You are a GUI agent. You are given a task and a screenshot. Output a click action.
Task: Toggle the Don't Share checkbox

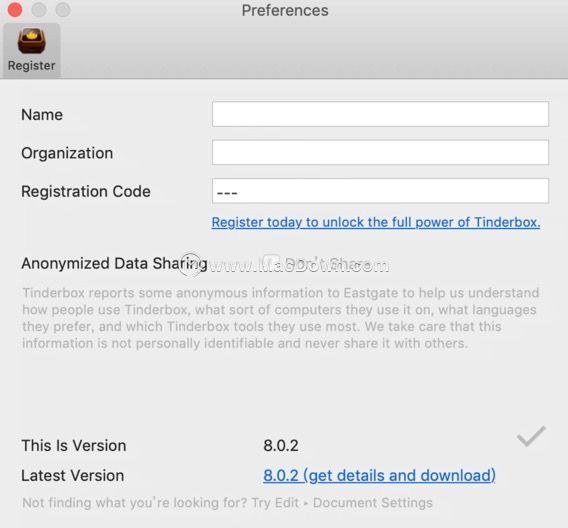point(271,263)
